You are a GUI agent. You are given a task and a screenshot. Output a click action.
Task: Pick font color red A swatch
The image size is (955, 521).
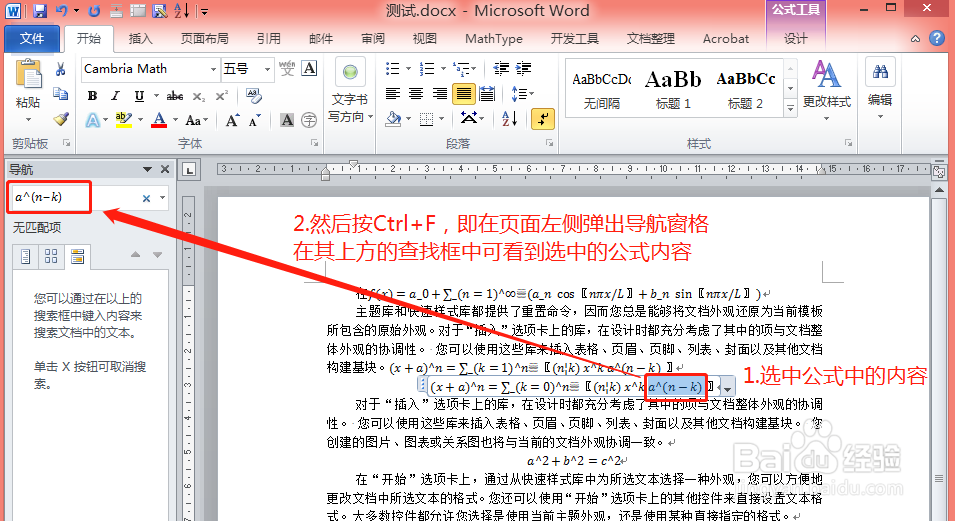pyautogui.click(x=159, y=119)
